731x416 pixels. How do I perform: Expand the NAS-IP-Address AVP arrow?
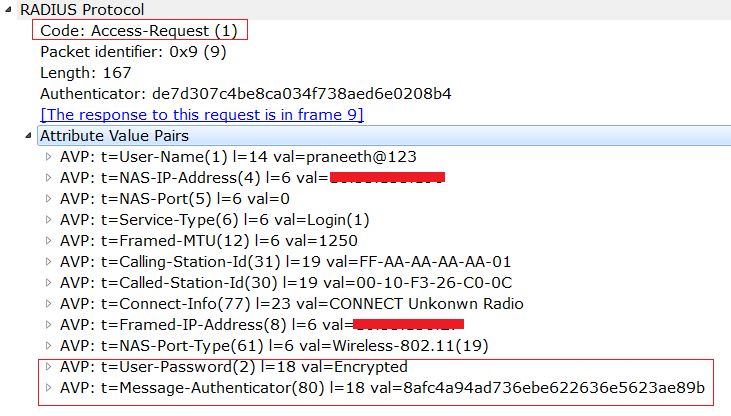[x=47, y=178]
